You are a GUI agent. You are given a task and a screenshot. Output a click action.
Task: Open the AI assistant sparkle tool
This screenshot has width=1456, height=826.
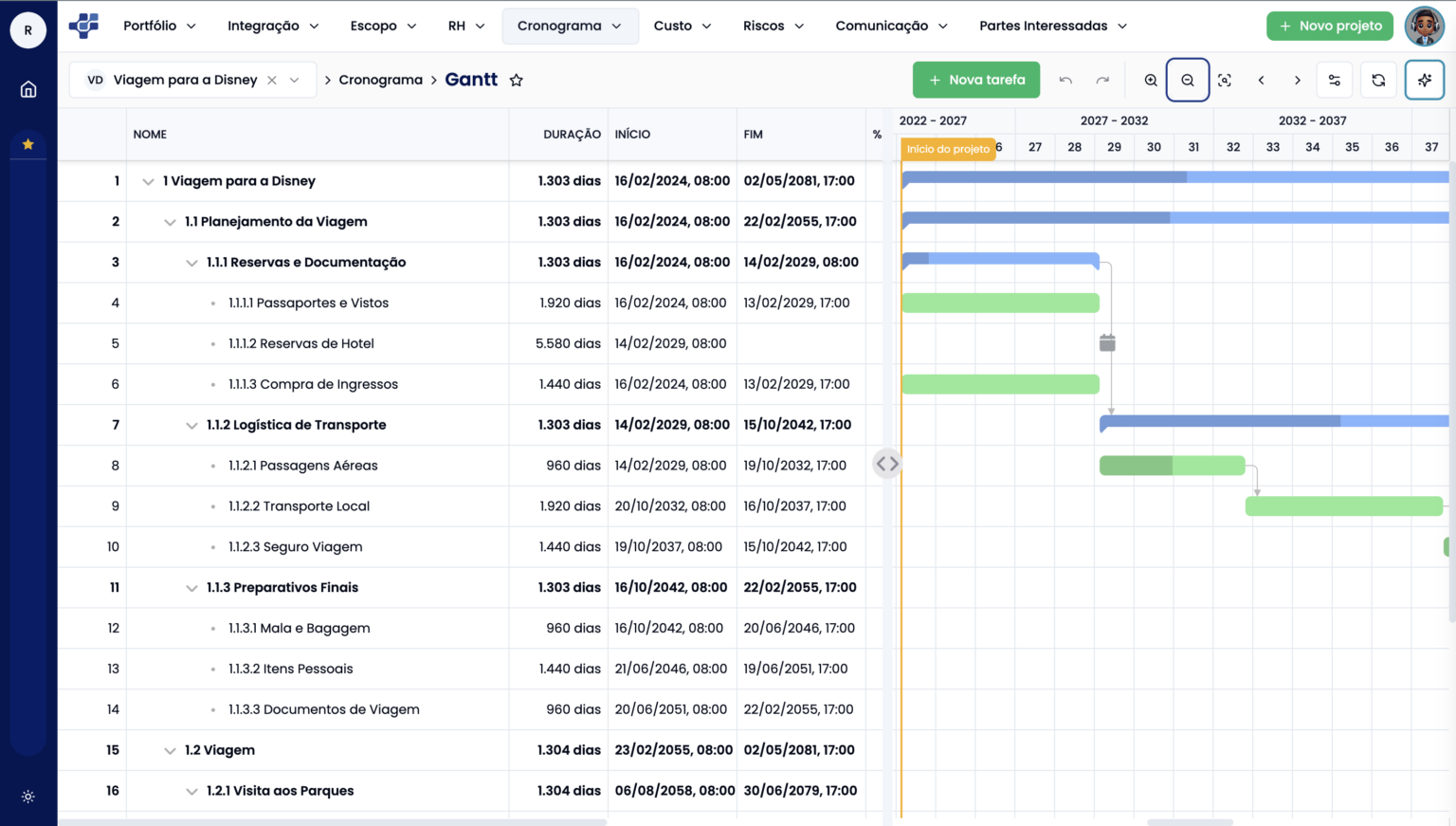pyautogui.click(x=1424, y=80)
